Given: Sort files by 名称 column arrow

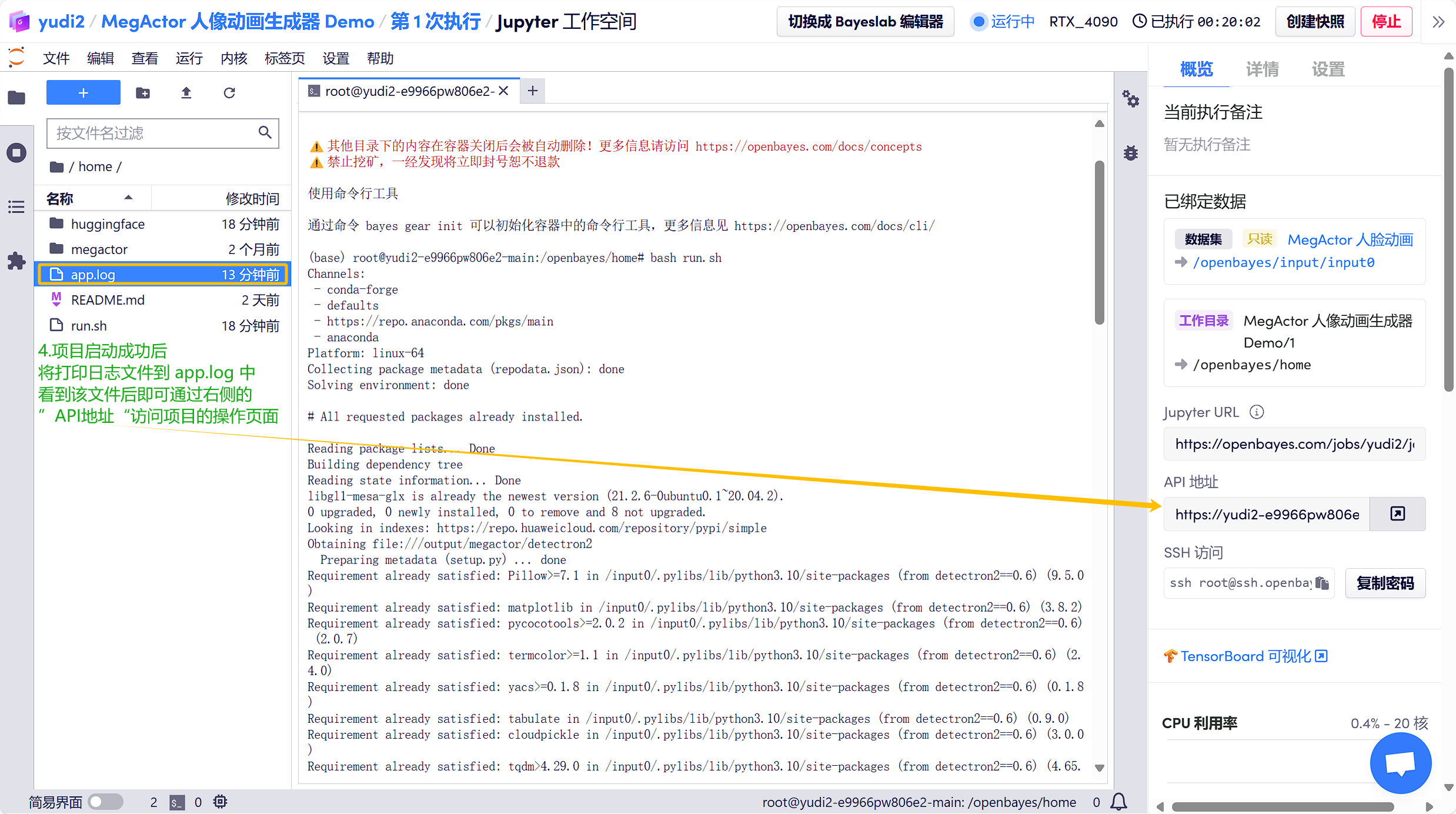Looking at the screenshot, I should click(128, 198).
